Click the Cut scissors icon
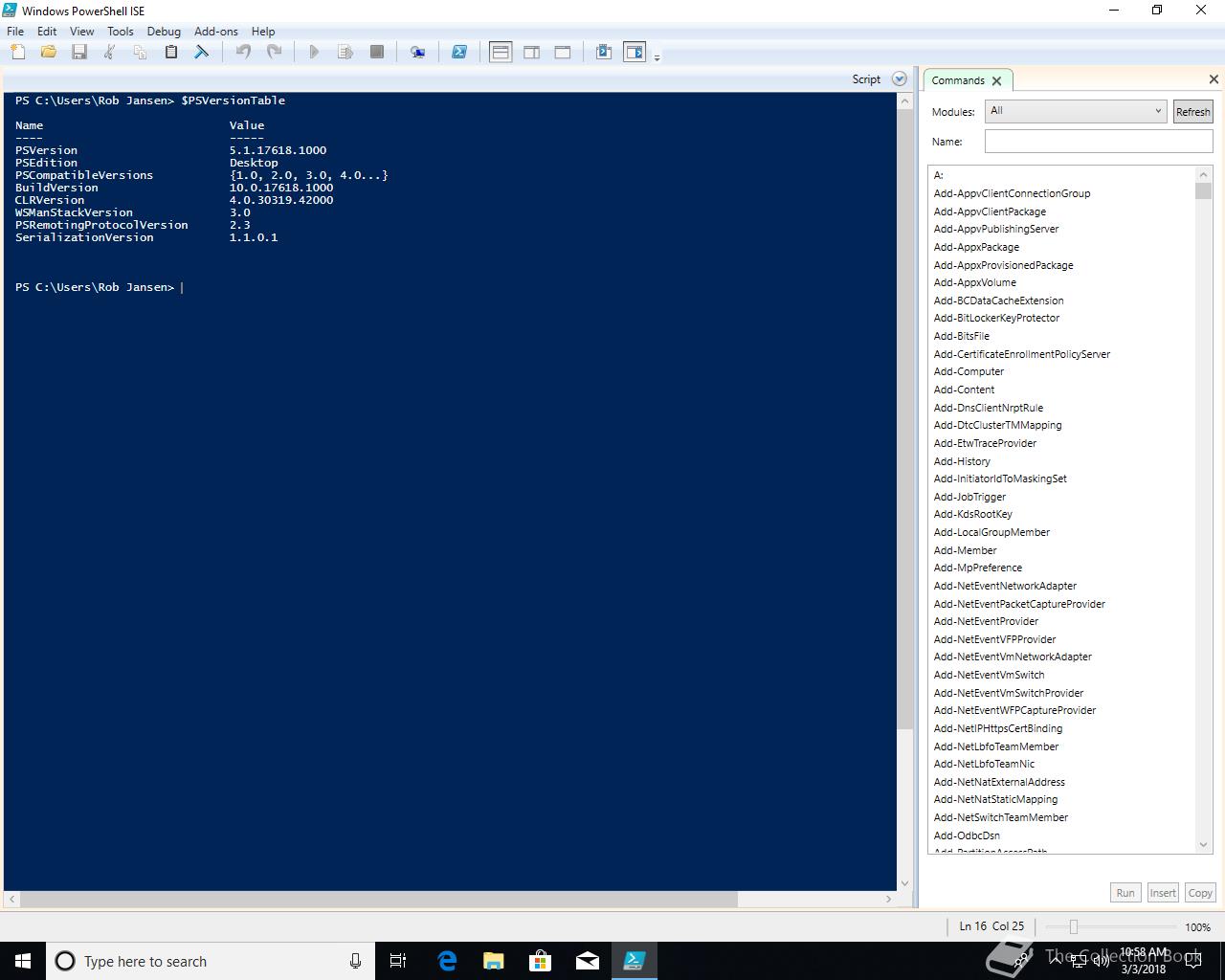Image resolution: width=1225 pixels, height=980 pixels. 110,52
